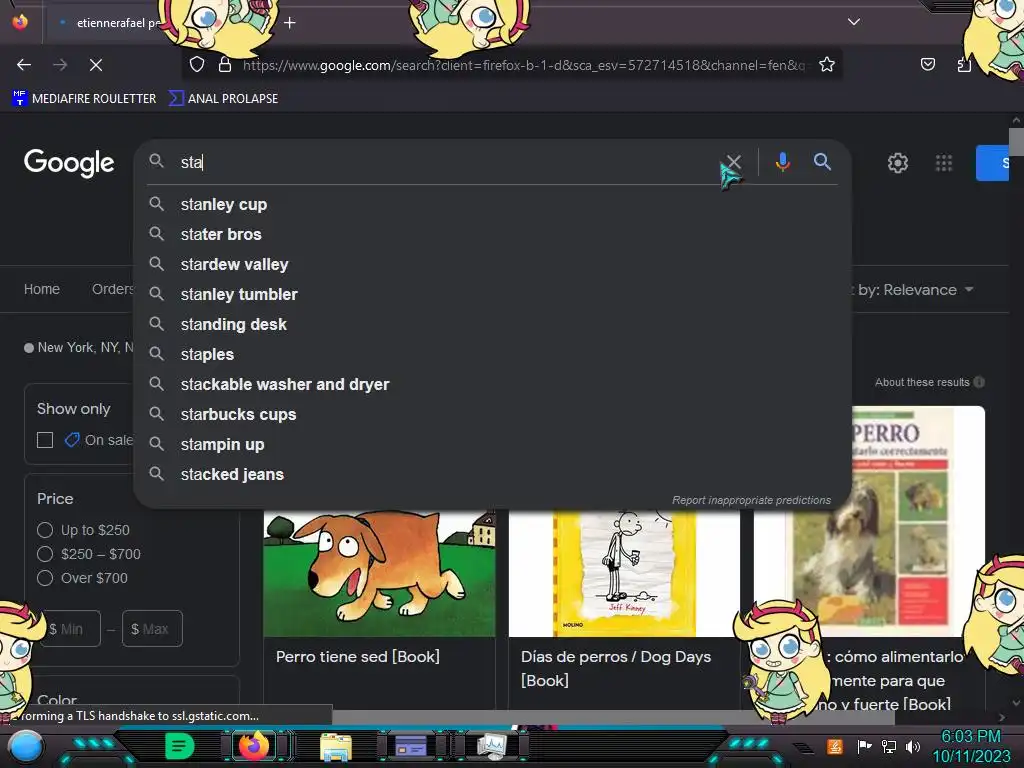Screen dimensions: 1024x768
Task: Select 'stampin up' suggestion
Action: pyautogui.click(x=492, y=445)
